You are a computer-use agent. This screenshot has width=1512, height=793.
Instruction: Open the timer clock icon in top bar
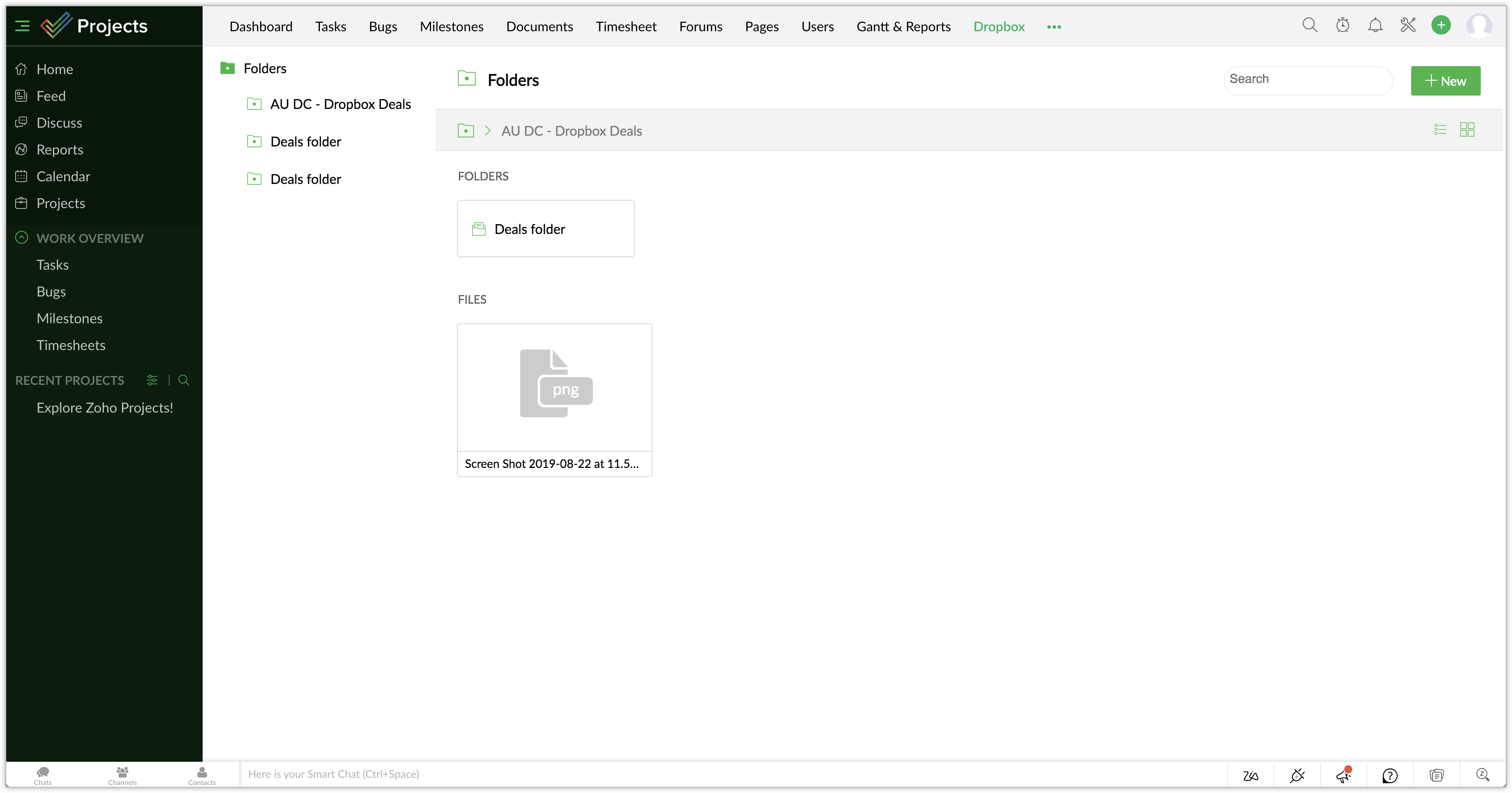[1342, 25]
